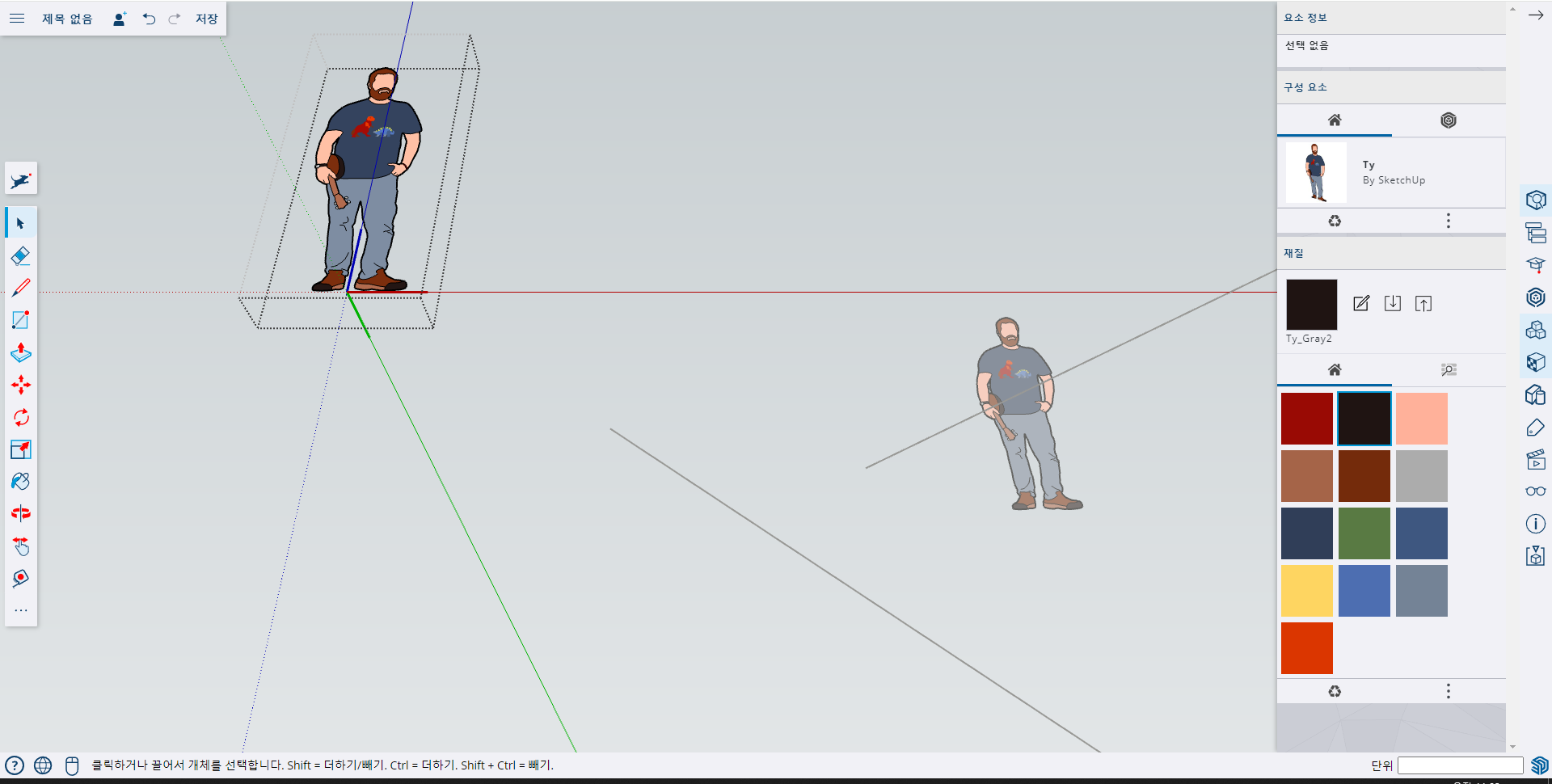Select the Move tool
This screenshot has height=784, width=1552.
tap(21, 385)
